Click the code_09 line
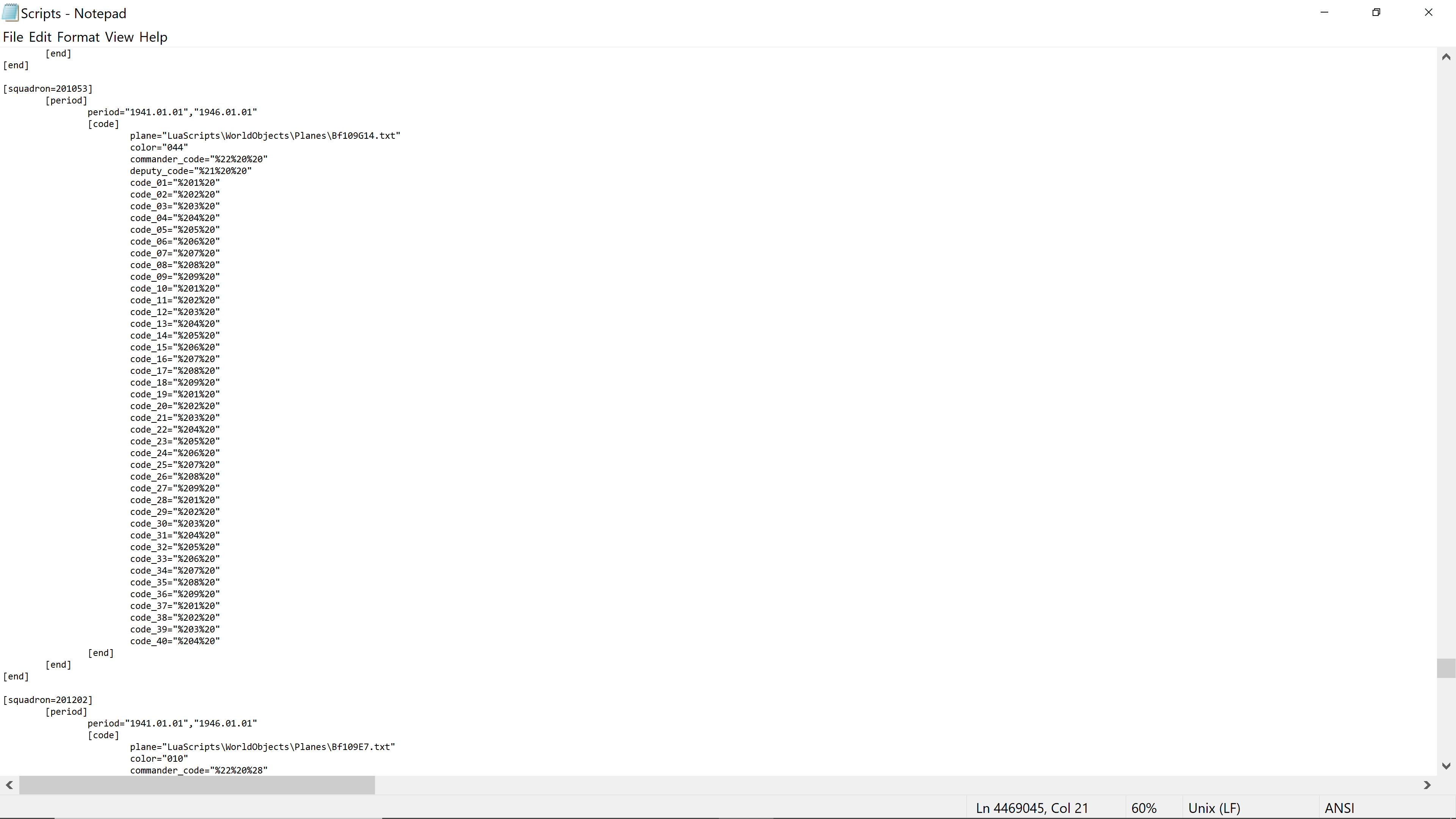 click(x=175, y=277)
